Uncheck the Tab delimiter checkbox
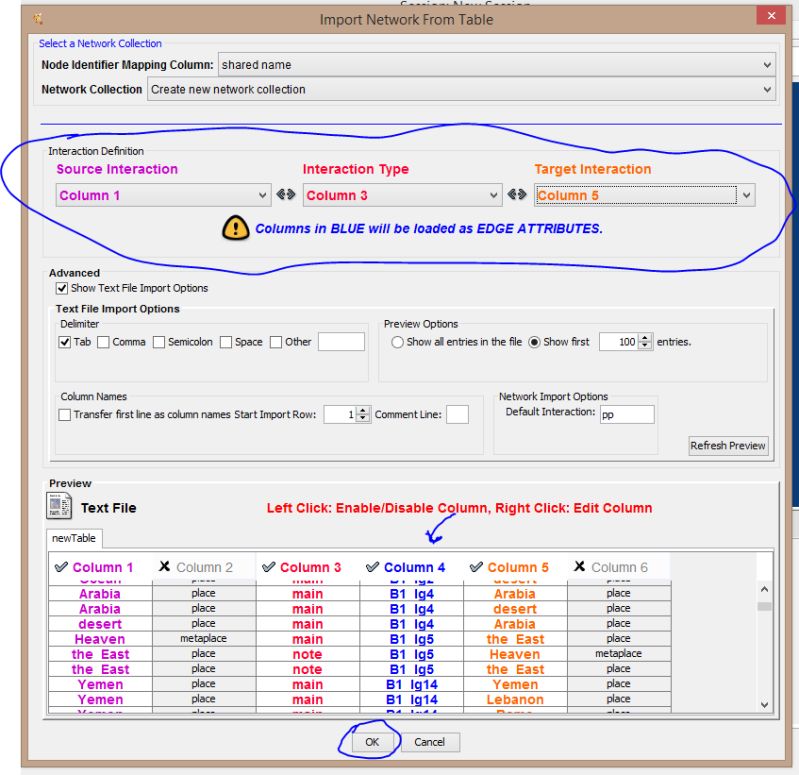Image resolution: width=799 pixels, height=775 pixels. [65, 342]
